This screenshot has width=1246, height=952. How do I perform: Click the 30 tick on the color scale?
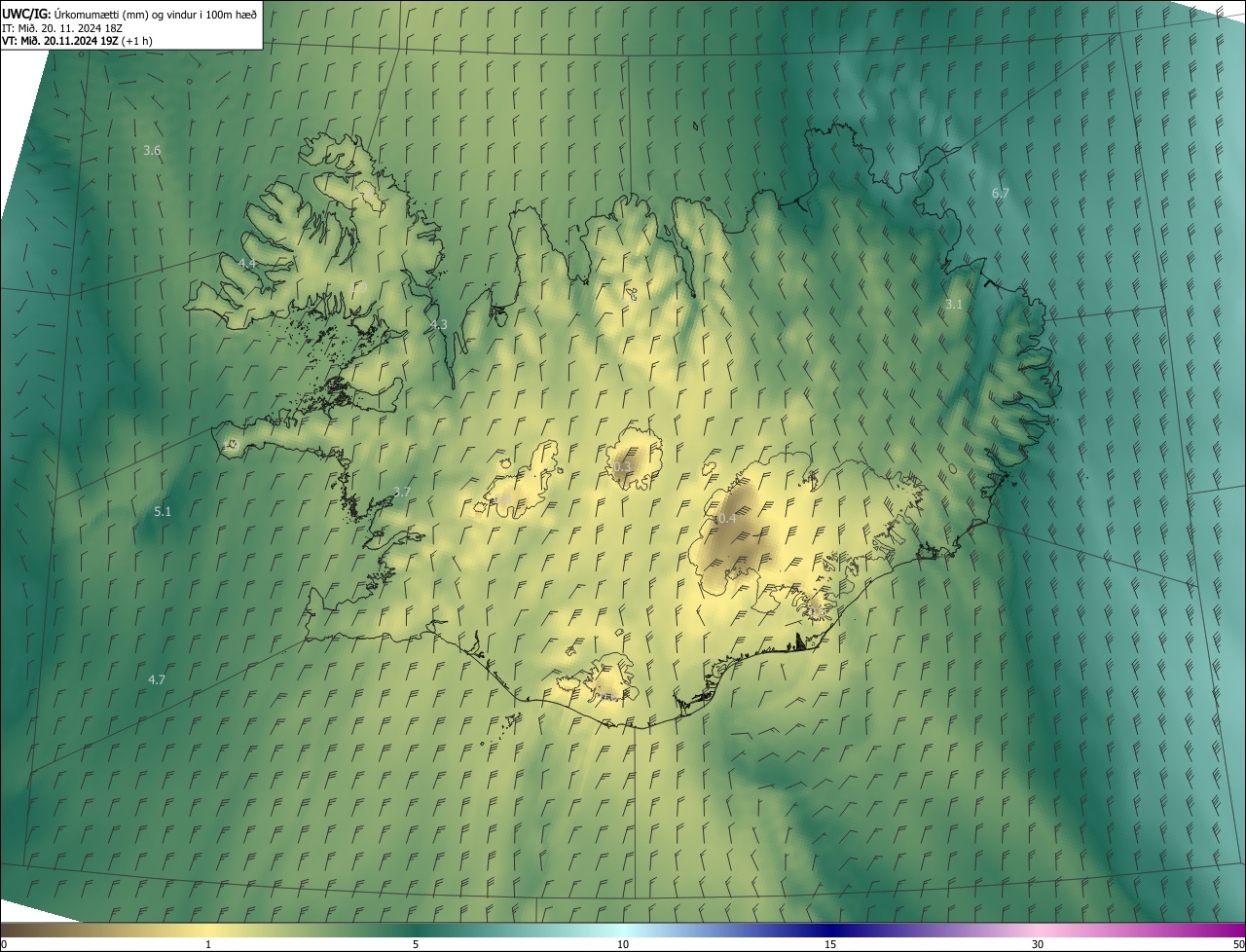pos(1038,944)
